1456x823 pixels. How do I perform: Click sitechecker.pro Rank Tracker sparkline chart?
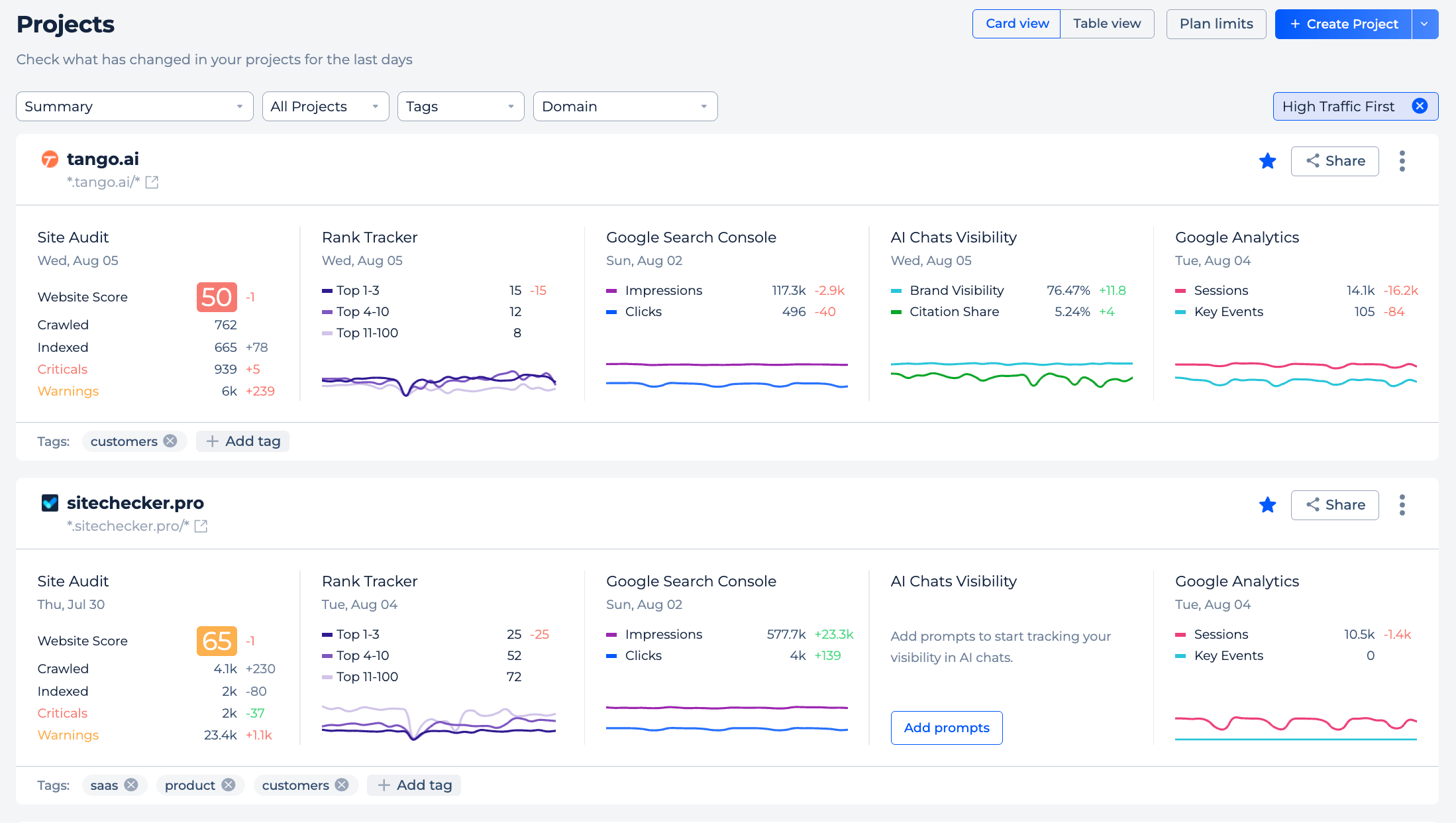pyautogui.click(x=439, y=722)
